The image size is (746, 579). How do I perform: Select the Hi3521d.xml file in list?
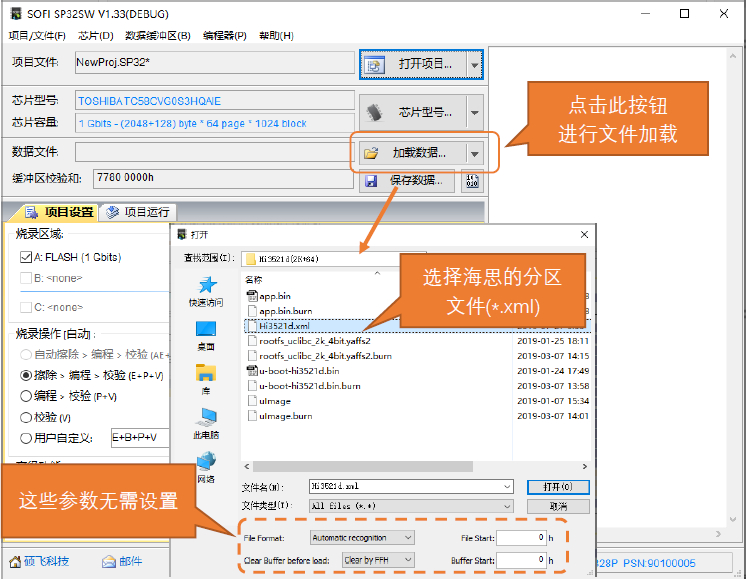(x=284, y=325)
